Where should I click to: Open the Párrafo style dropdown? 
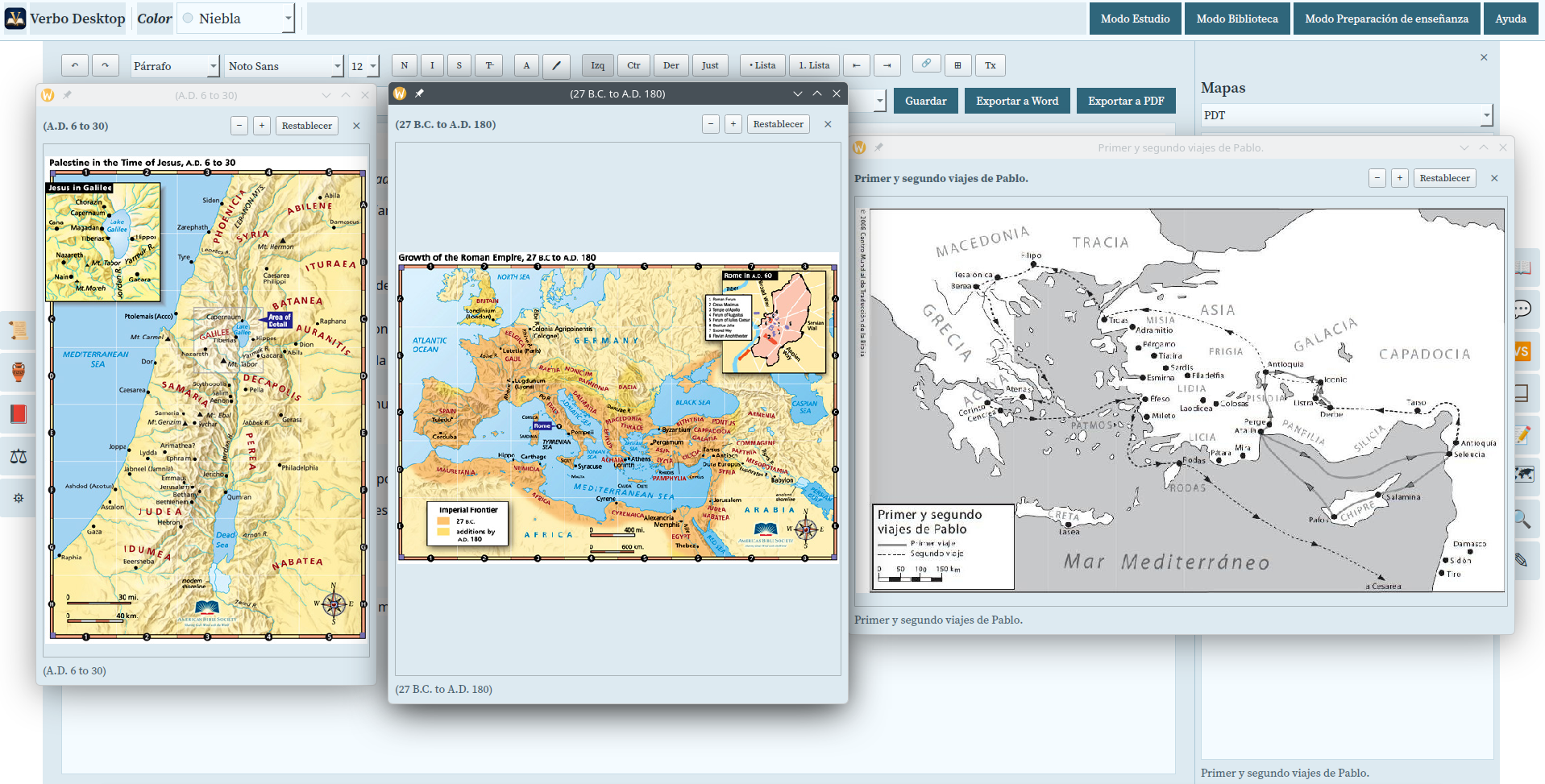pos(175,66)
